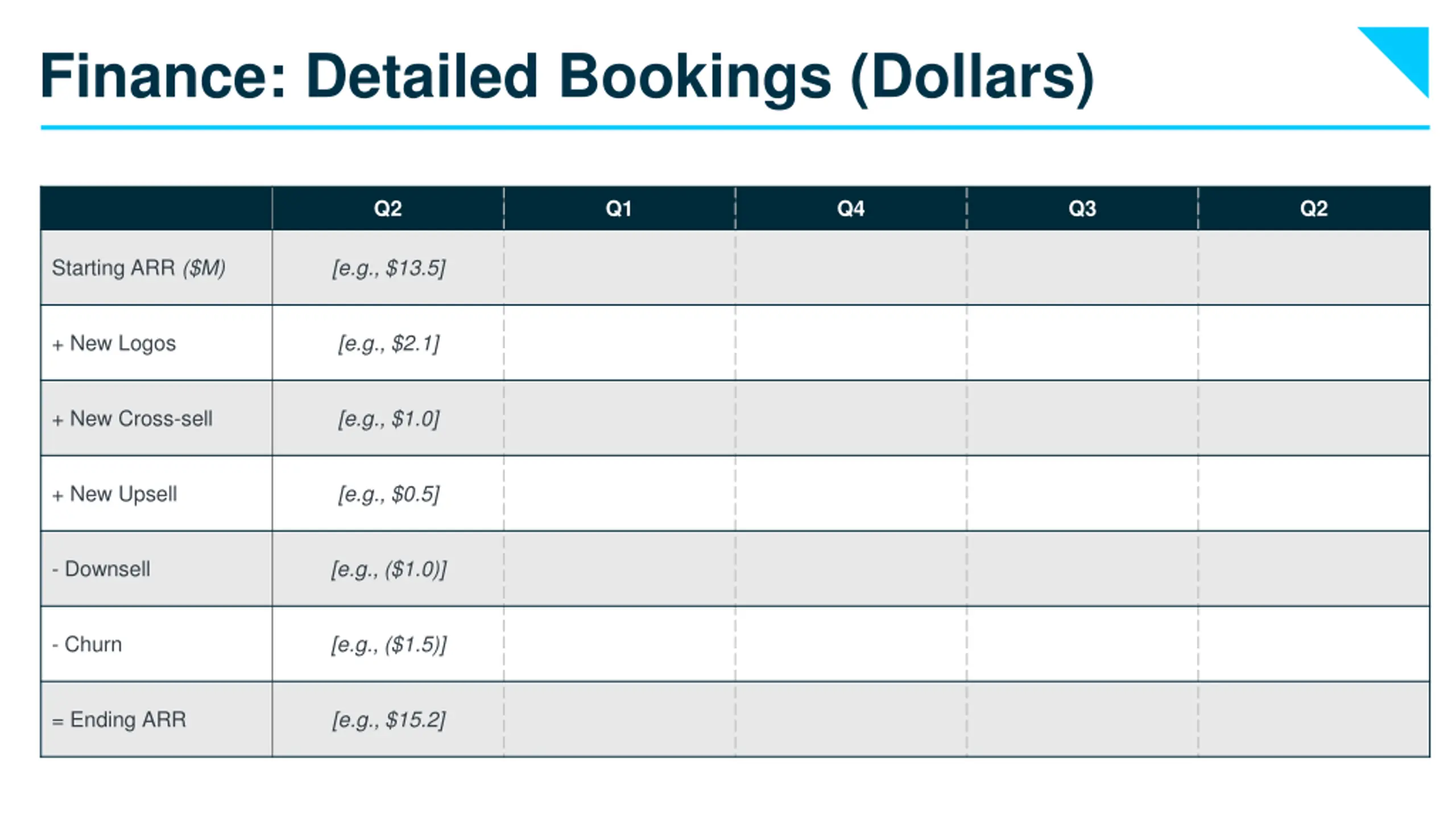Select the '[e.g., $1.0]' Cross-sell cell

[x=388, y=419]
